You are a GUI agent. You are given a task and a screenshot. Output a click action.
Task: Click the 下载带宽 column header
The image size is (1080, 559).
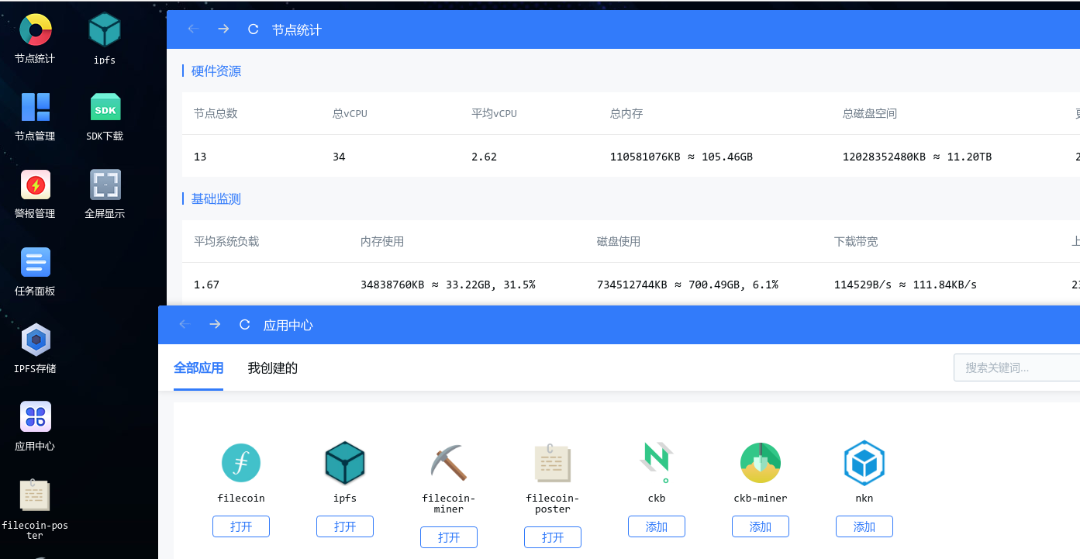tap(856, 242)
